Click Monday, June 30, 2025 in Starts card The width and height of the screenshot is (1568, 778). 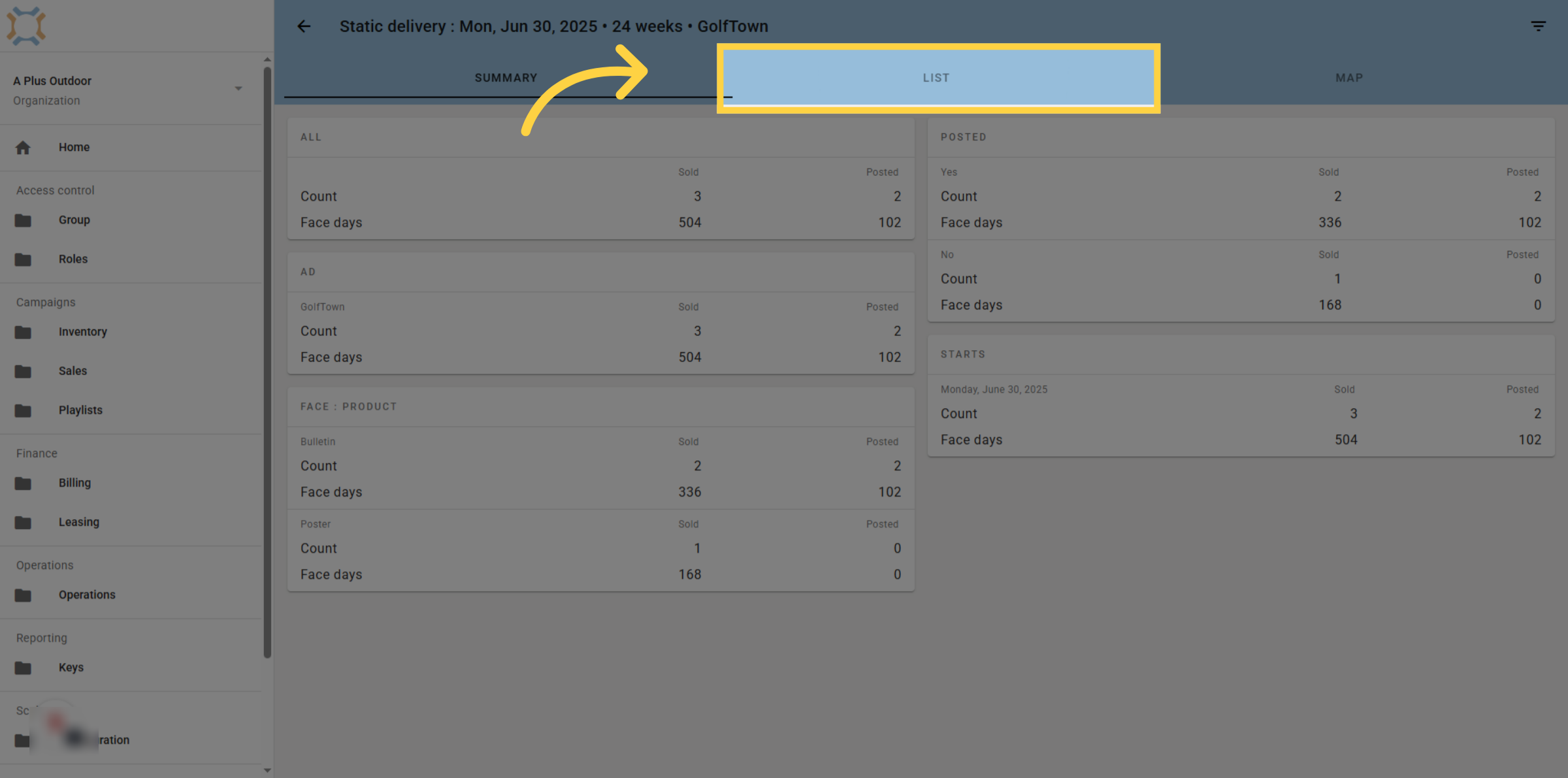(x=994, y=389)
